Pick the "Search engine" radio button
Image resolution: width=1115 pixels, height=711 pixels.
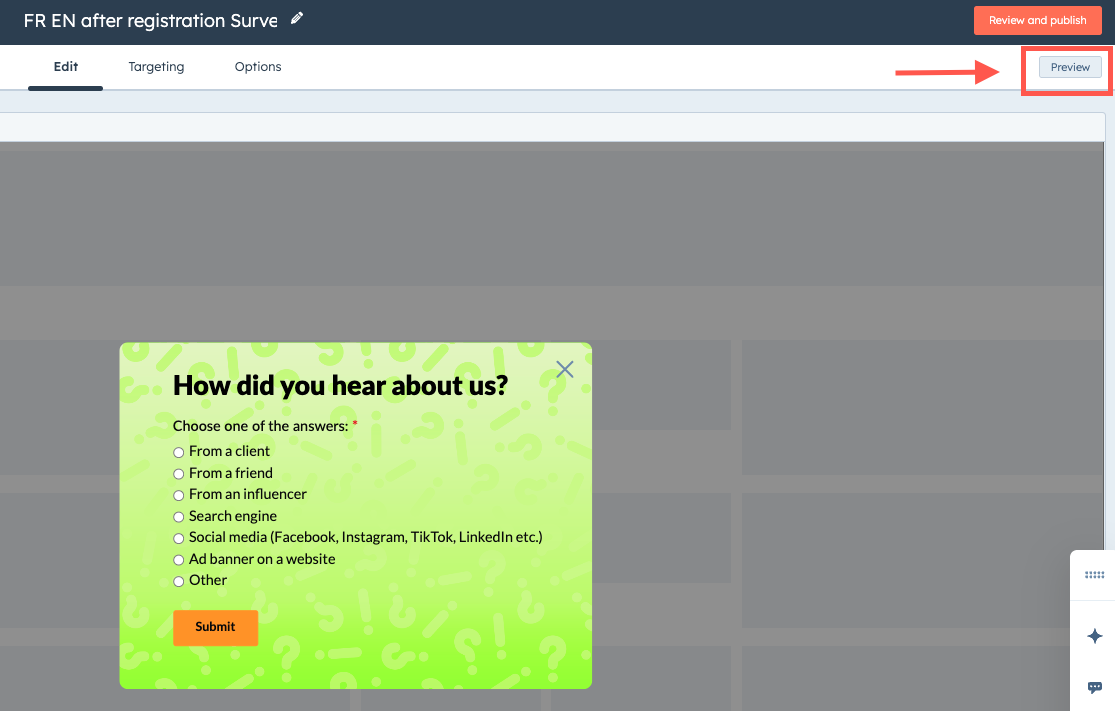[178, 517]
